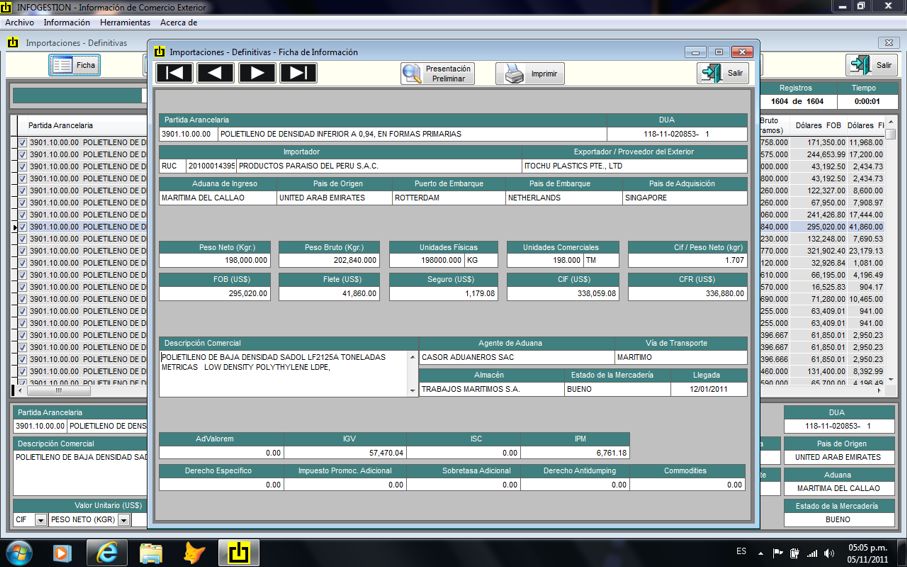The image size is (907, 567).
Task: Toggle the second row's checkbox in list
Action: [22, 155]
